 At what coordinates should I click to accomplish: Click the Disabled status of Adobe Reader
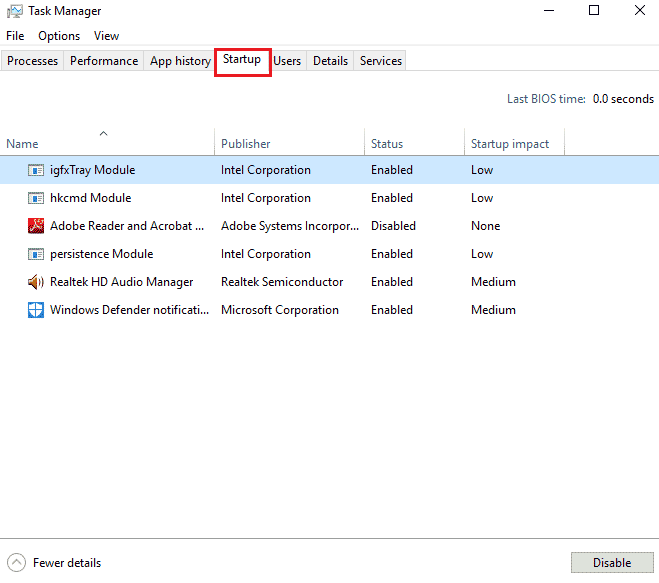pyautogui.click(x=393, y=226)
